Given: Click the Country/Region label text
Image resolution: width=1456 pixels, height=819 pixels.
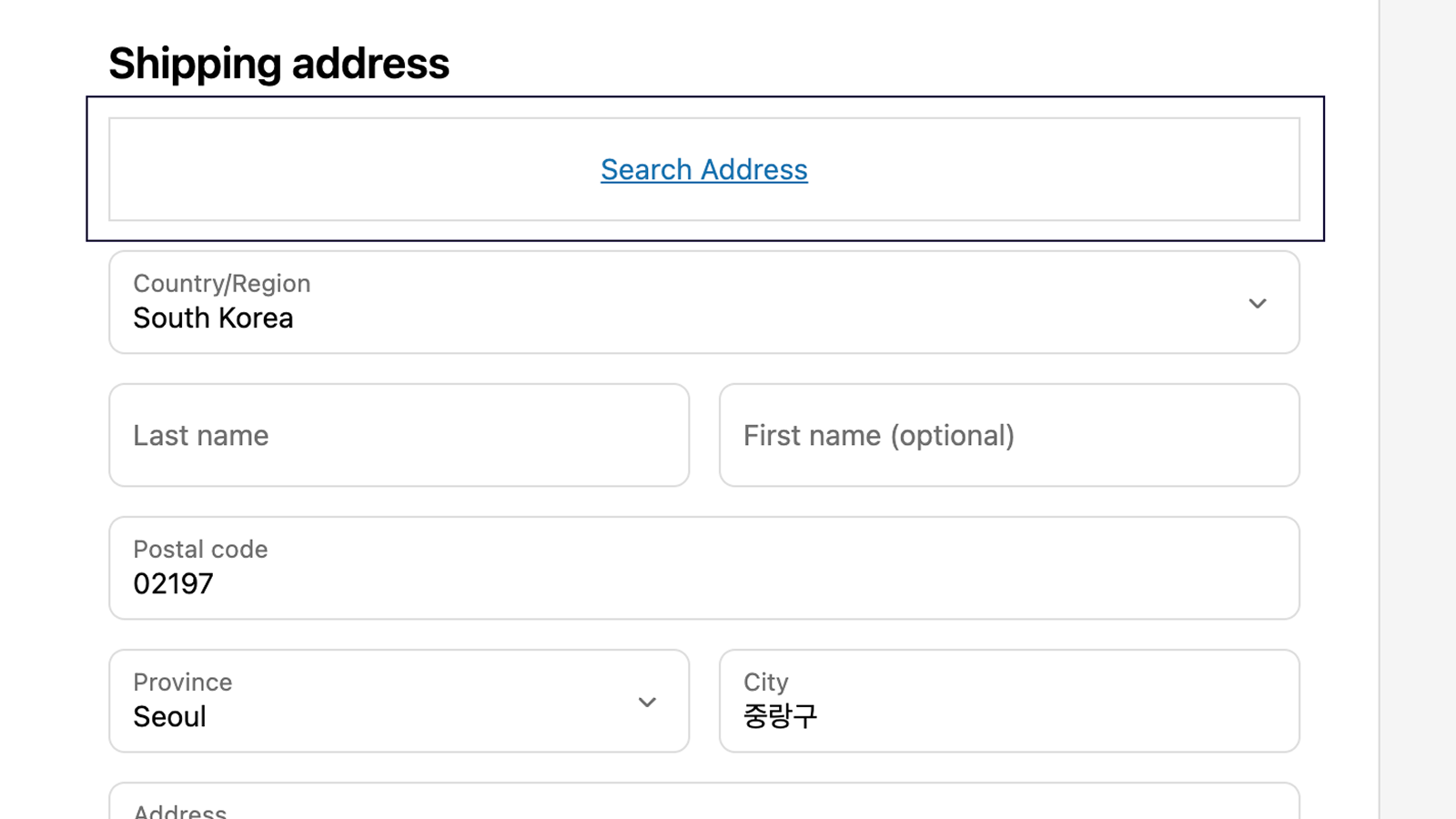Looking at the screenshot, I should [x=221, y=284].
